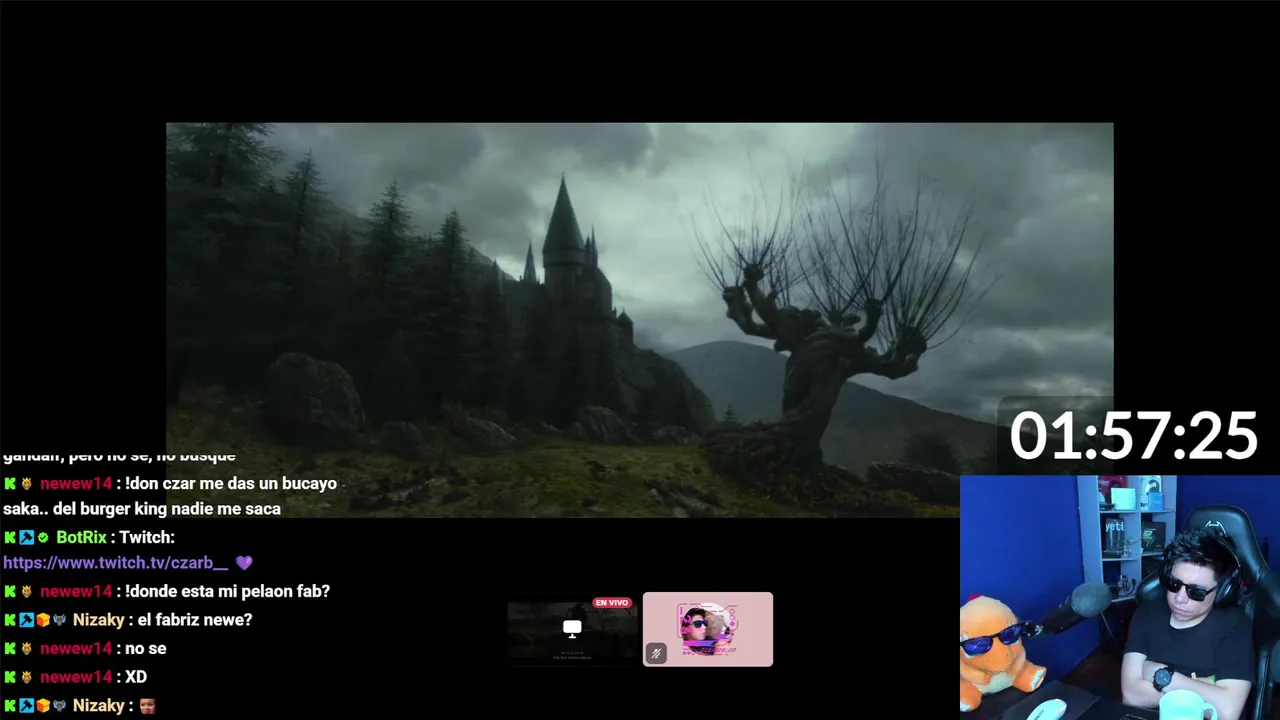Viewport: 1280px width, 720px height.
Task: Click the red EN VIVO live badge
Action: (611, 603)
